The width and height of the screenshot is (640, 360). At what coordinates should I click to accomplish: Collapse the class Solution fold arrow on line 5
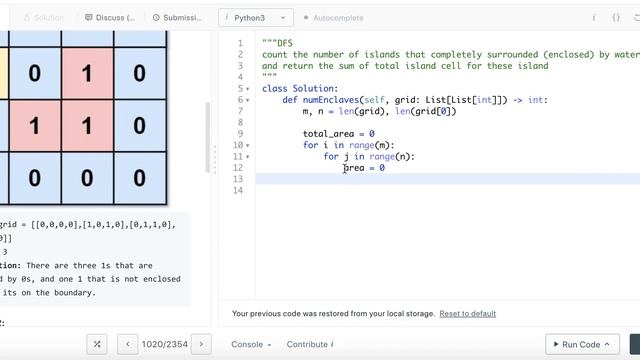(x=248, y=89)
